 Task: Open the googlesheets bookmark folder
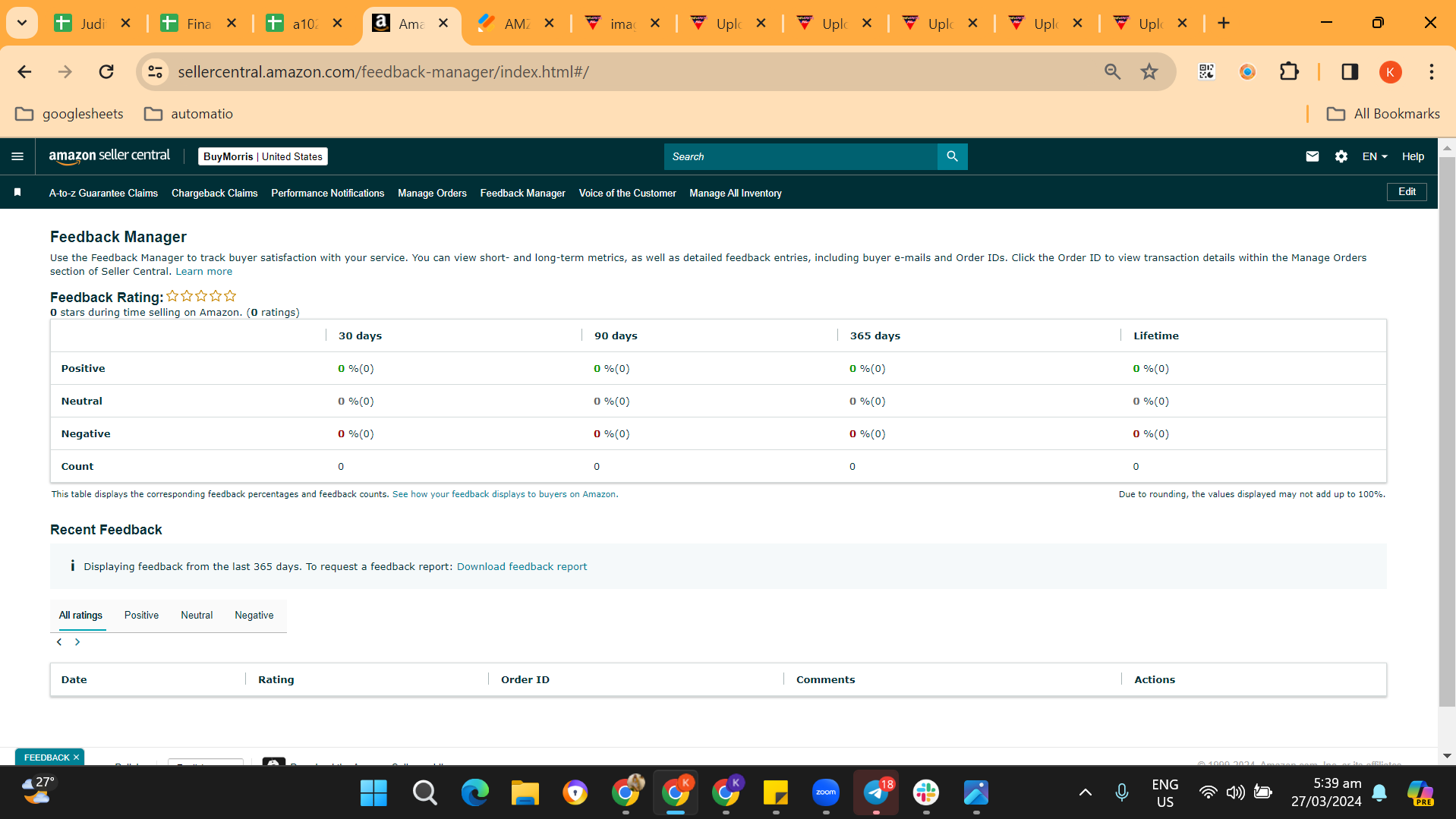69,114
